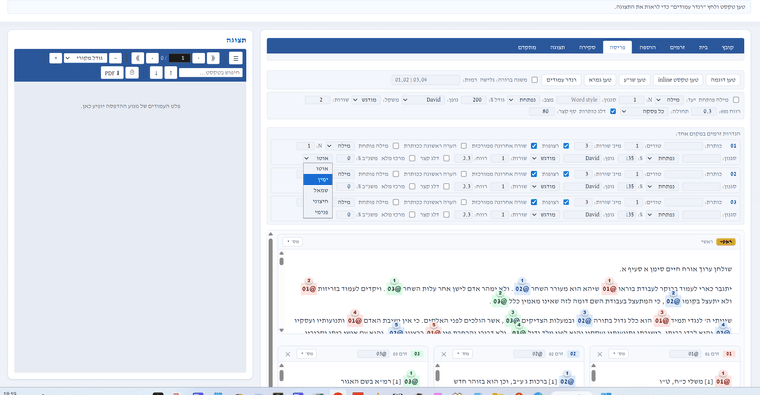Switch to the בית tab
760x395 pixels.
pyautogui.click(x=703, y=47)
